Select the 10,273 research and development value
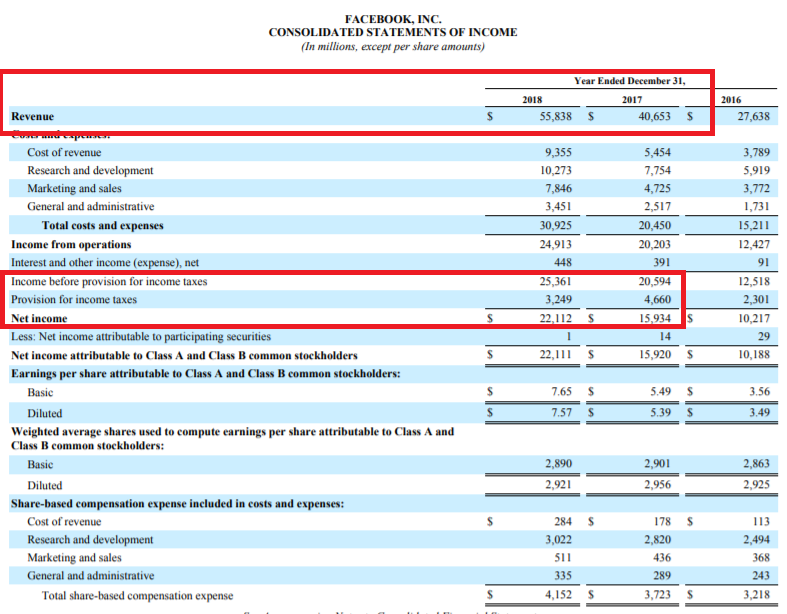 point(556,171)
